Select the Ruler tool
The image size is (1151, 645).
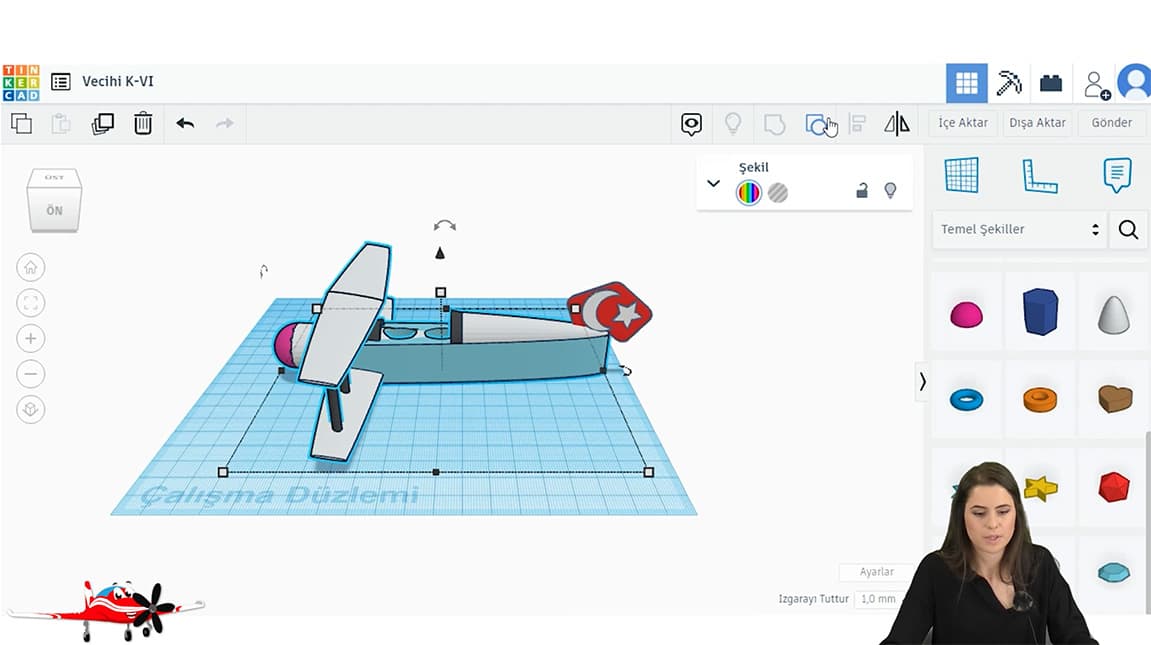point(1039,175)
